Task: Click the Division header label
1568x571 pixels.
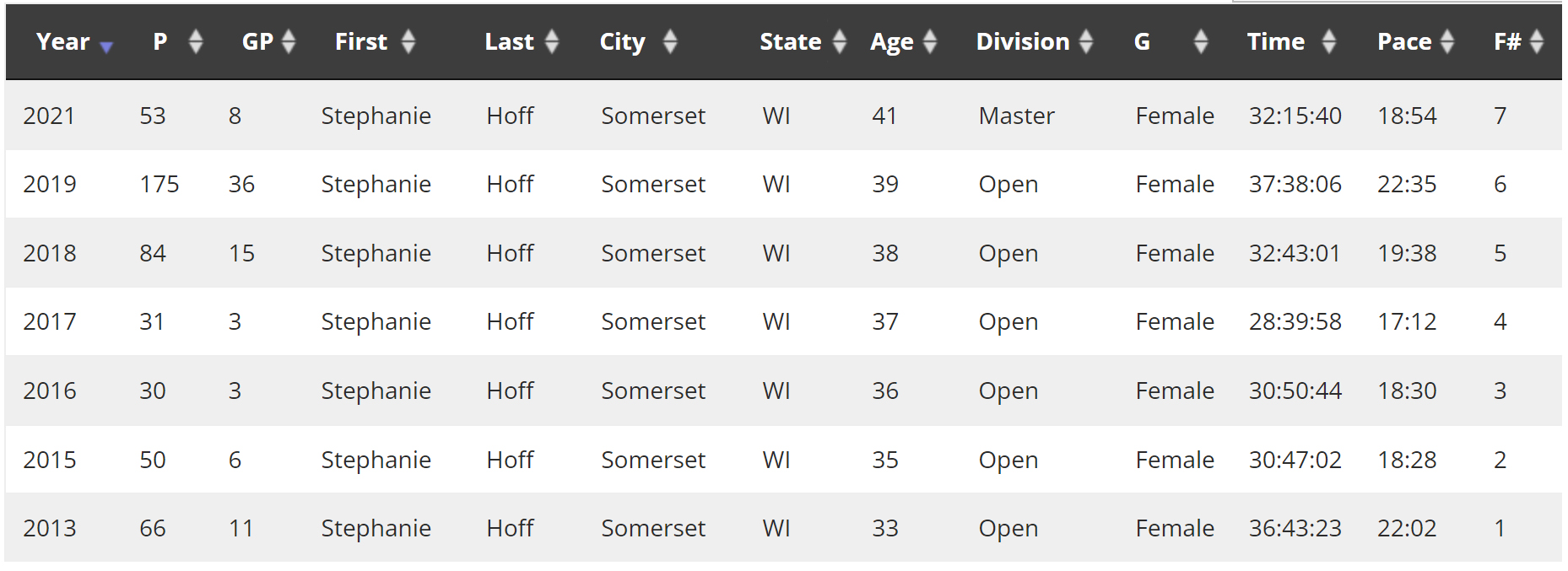Action: point(1023,41)
